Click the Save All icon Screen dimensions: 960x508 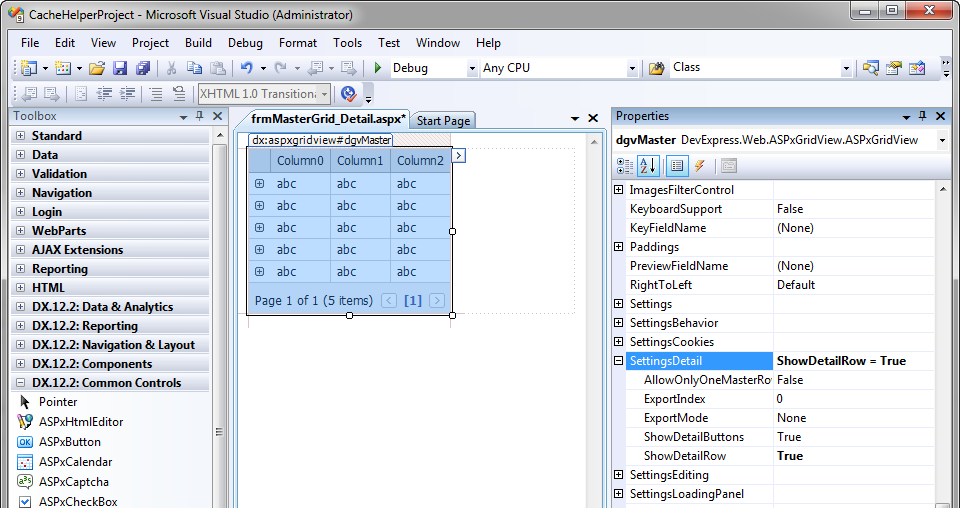143,68
